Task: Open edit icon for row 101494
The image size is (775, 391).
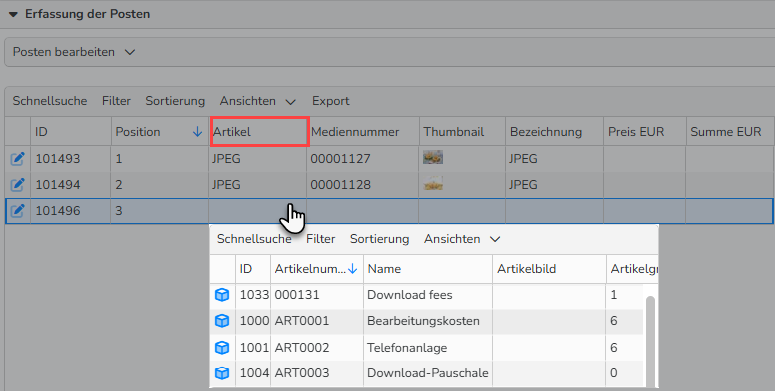Action: click(x=17, y=185)
